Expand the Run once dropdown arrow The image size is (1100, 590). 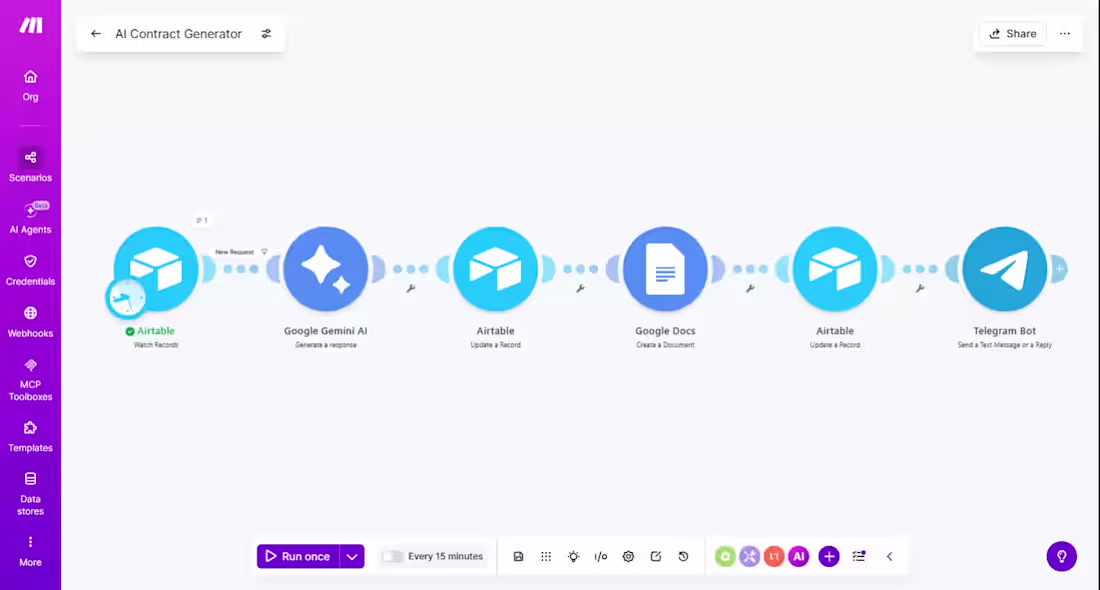pos(352,556)
